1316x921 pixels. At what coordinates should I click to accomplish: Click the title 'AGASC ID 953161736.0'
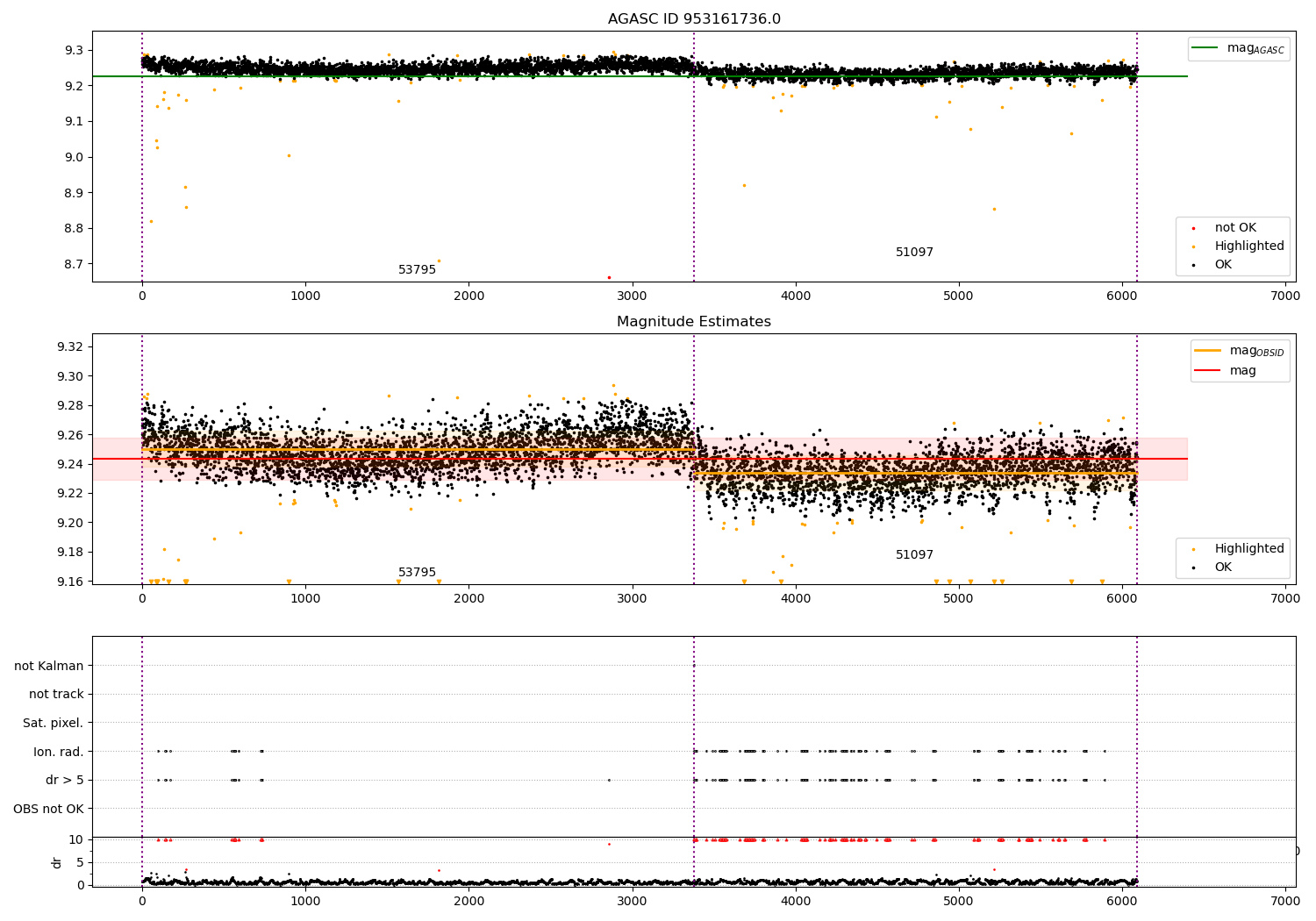tap(694, 19)
